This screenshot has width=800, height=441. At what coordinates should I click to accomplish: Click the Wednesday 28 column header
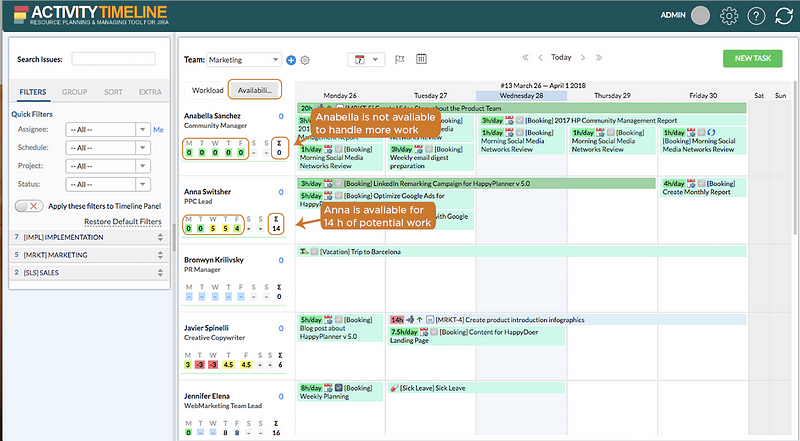(521, 95)
